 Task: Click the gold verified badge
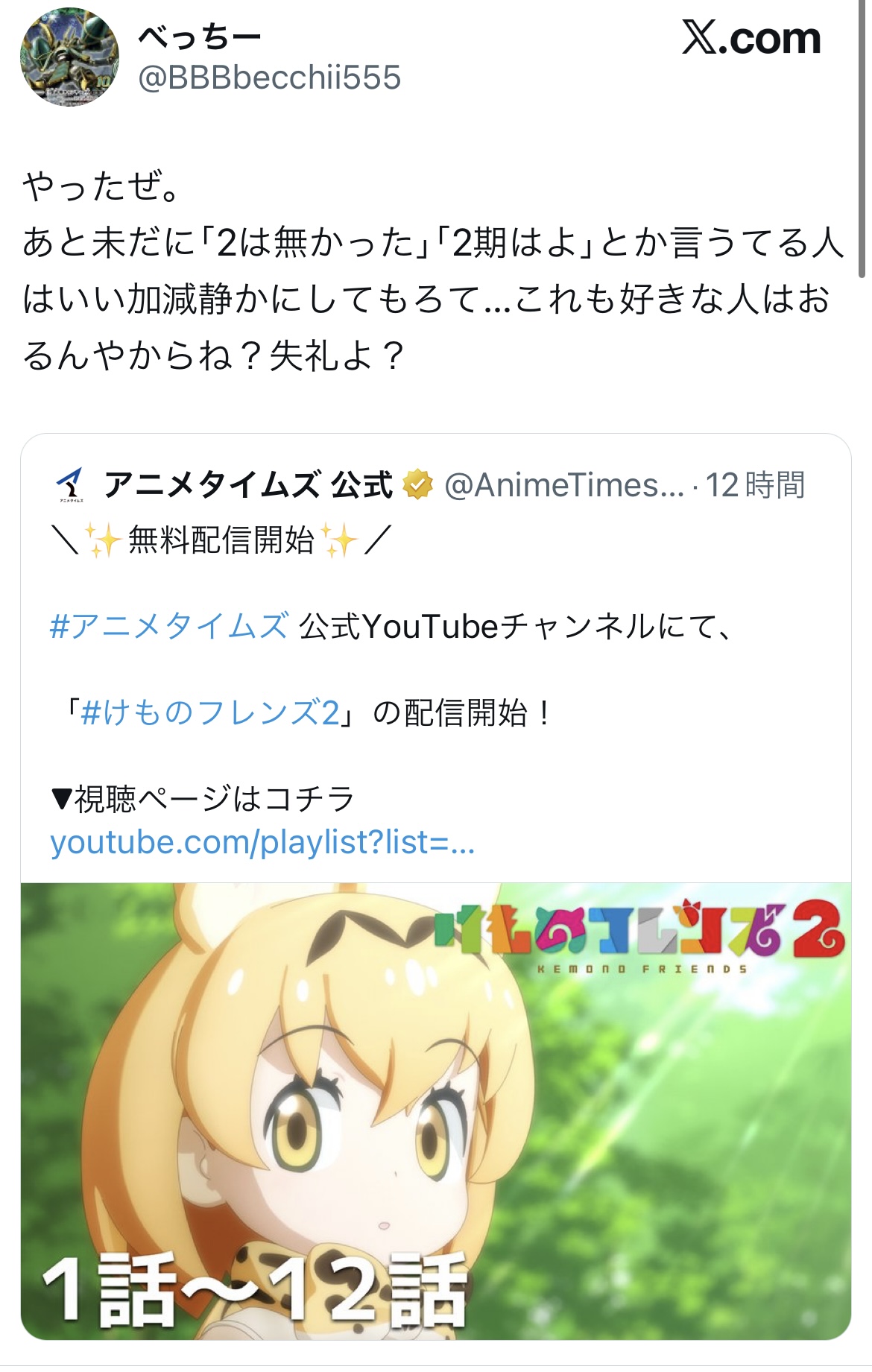tap(417, 485)
